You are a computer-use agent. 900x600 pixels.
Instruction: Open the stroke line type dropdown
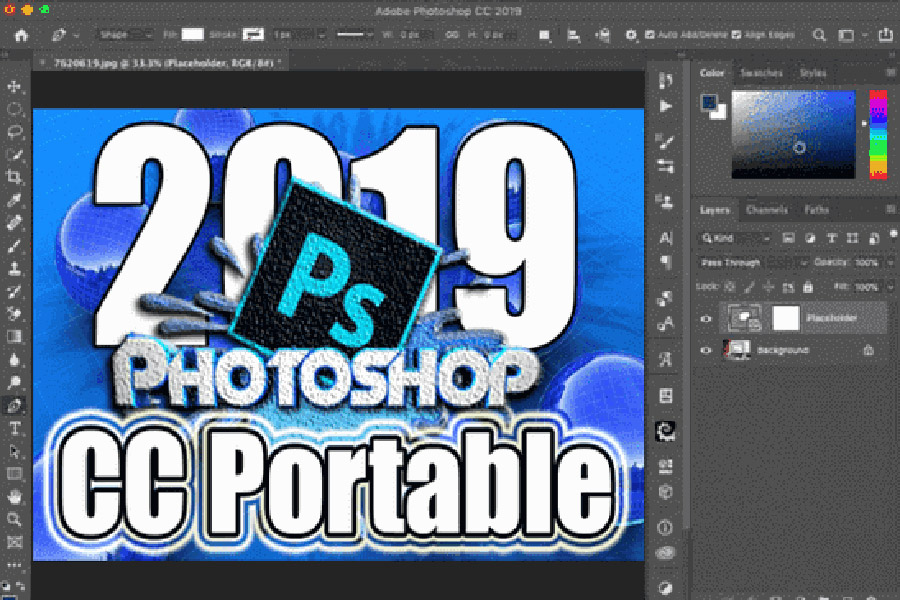(x=354, y=35)
